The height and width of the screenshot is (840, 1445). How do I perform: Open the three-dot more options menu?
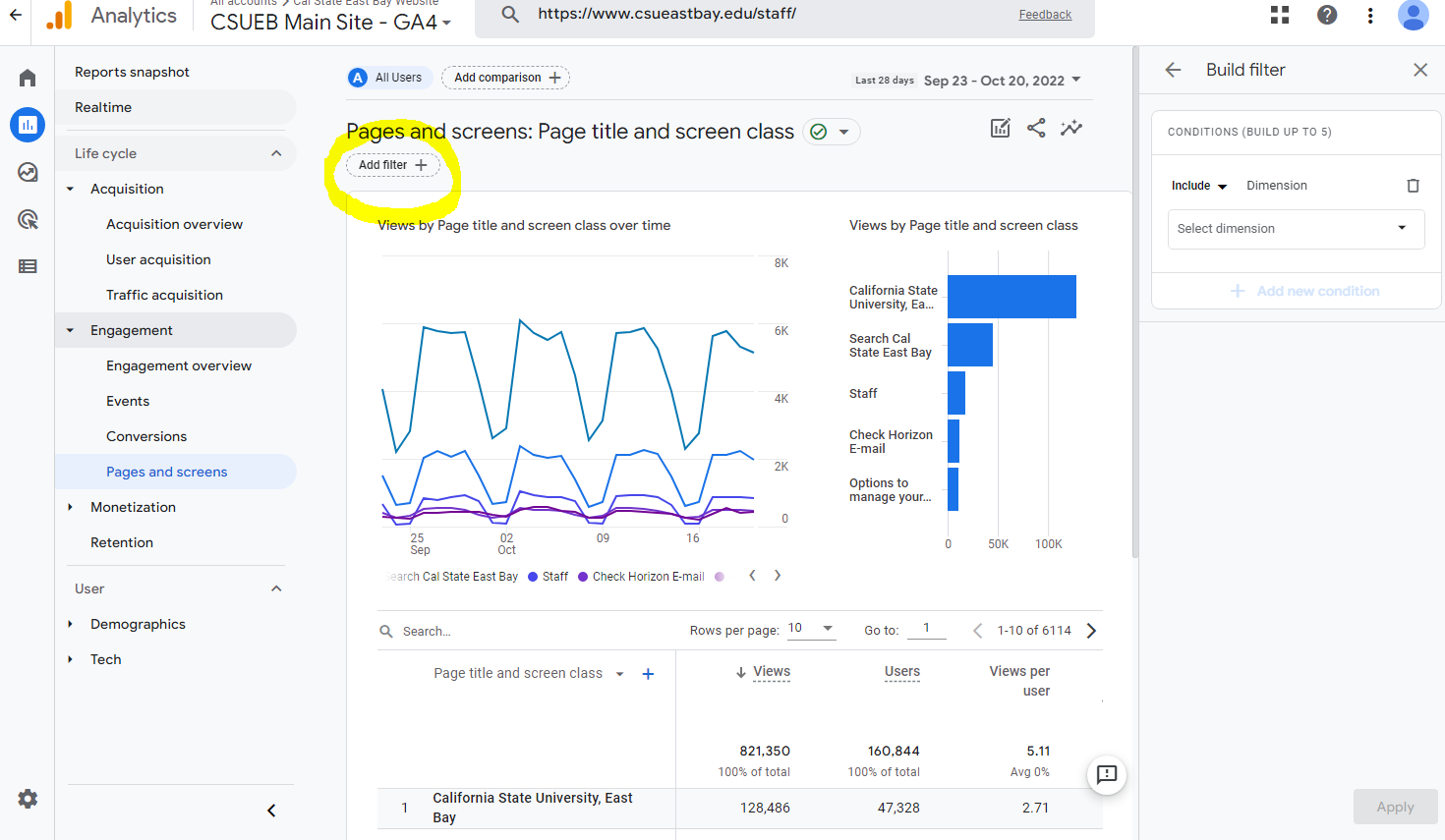(1370, 15)
